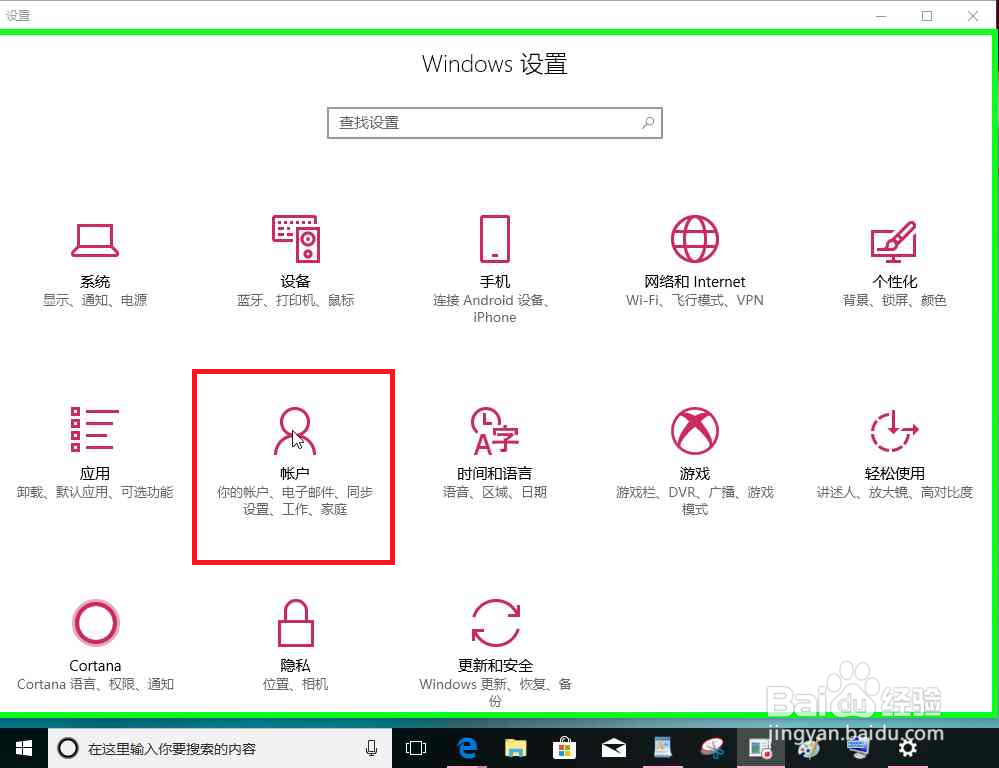
Task: Click the 显示、通知、电源 description
Action: 95,300
